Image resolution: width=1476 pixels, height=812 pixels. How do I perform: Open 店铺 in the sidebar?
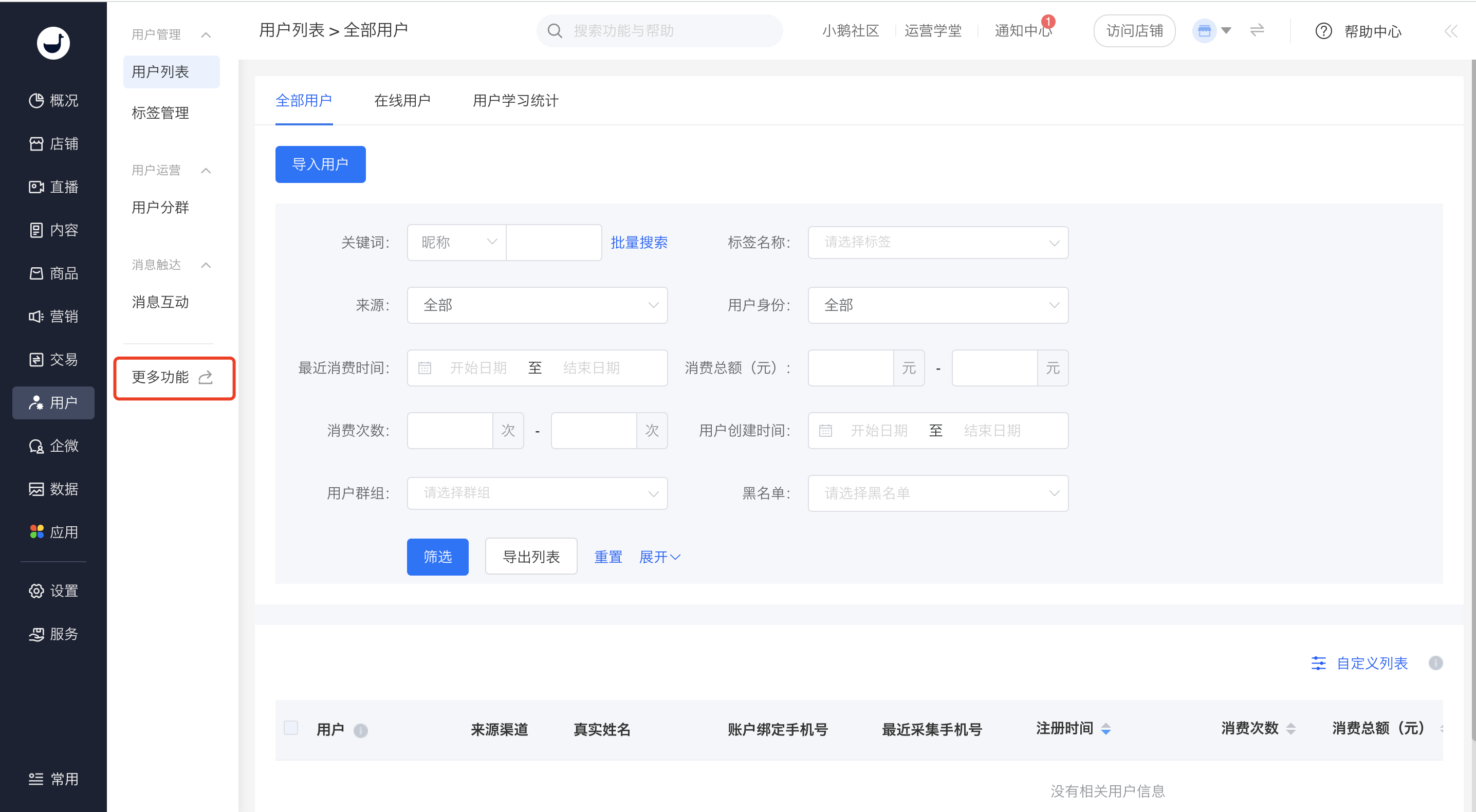coord(53,143)
